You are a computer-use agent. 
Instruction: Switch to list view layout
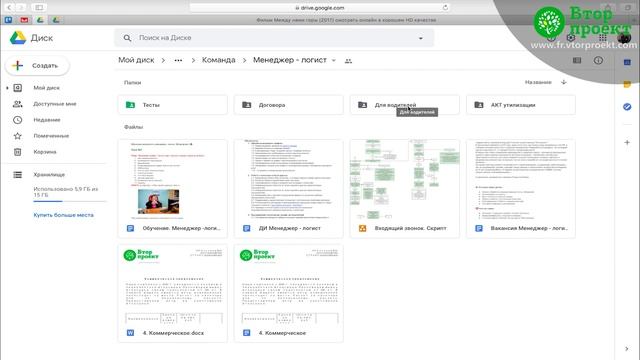coord(577,60)
